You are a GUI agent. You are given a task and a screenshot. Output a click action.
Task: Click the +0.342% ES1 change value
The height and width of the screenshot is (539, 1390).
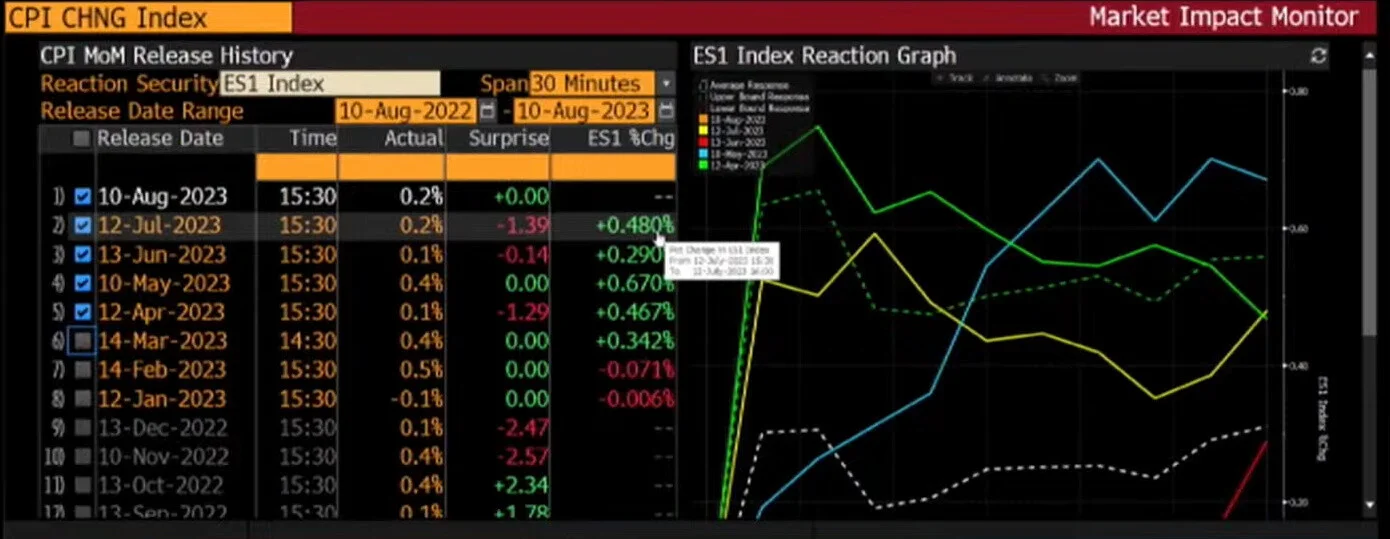[x=635, y=341]
